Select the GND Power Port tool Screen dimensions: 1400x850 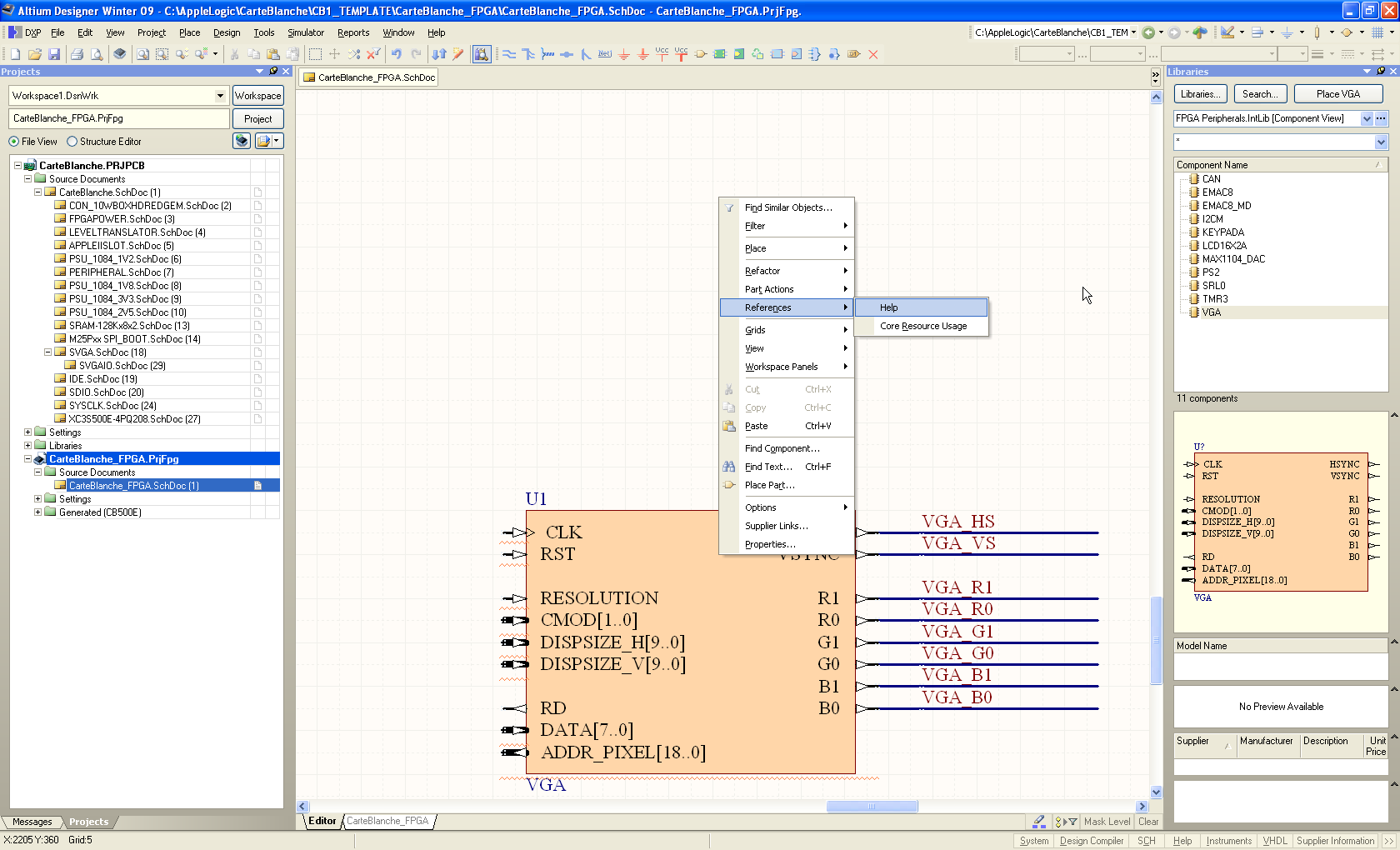pos(624,54)
